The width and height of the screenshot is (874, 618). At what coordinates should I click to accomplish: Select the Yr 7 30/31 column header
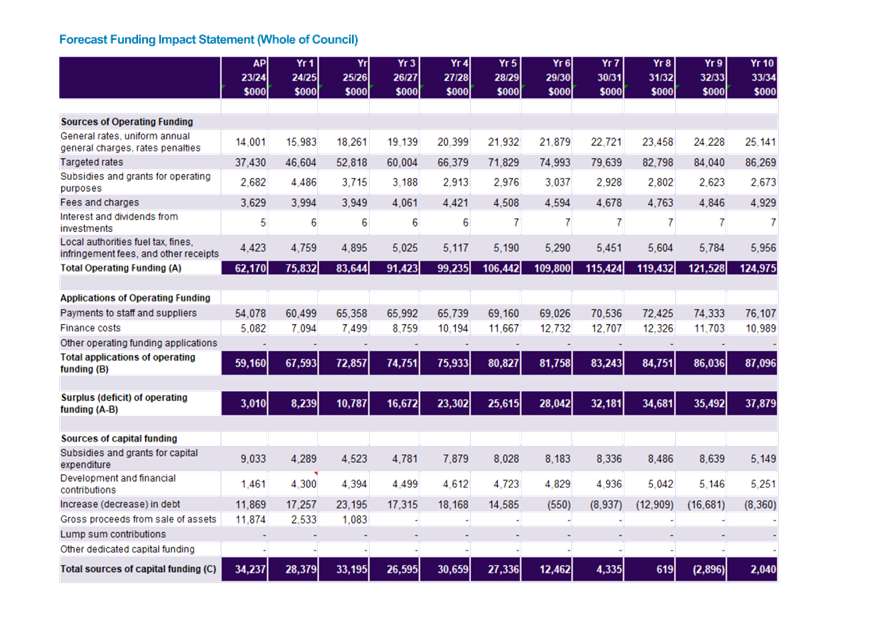(x=598, y=77)
